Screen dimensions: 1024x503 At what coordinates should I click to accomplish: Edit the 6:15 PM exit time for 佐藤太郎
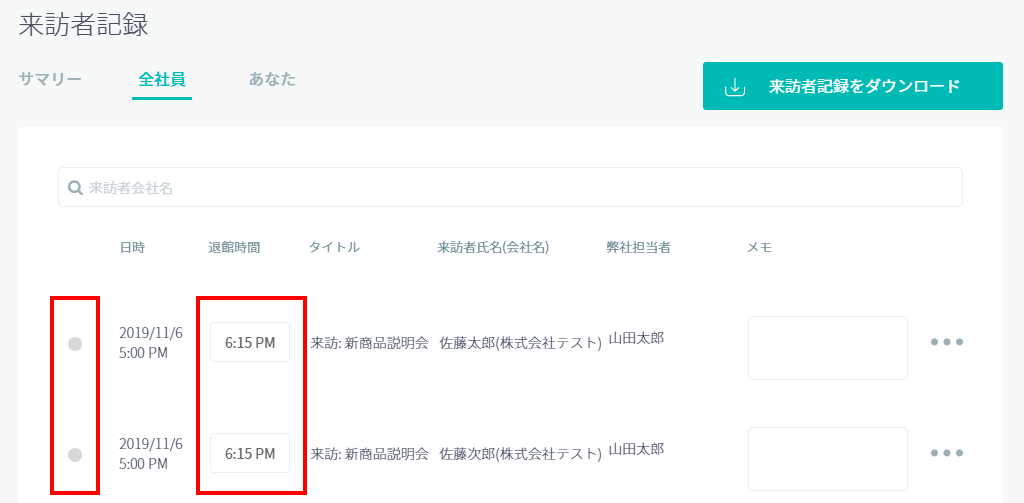[x=250, y=342]
